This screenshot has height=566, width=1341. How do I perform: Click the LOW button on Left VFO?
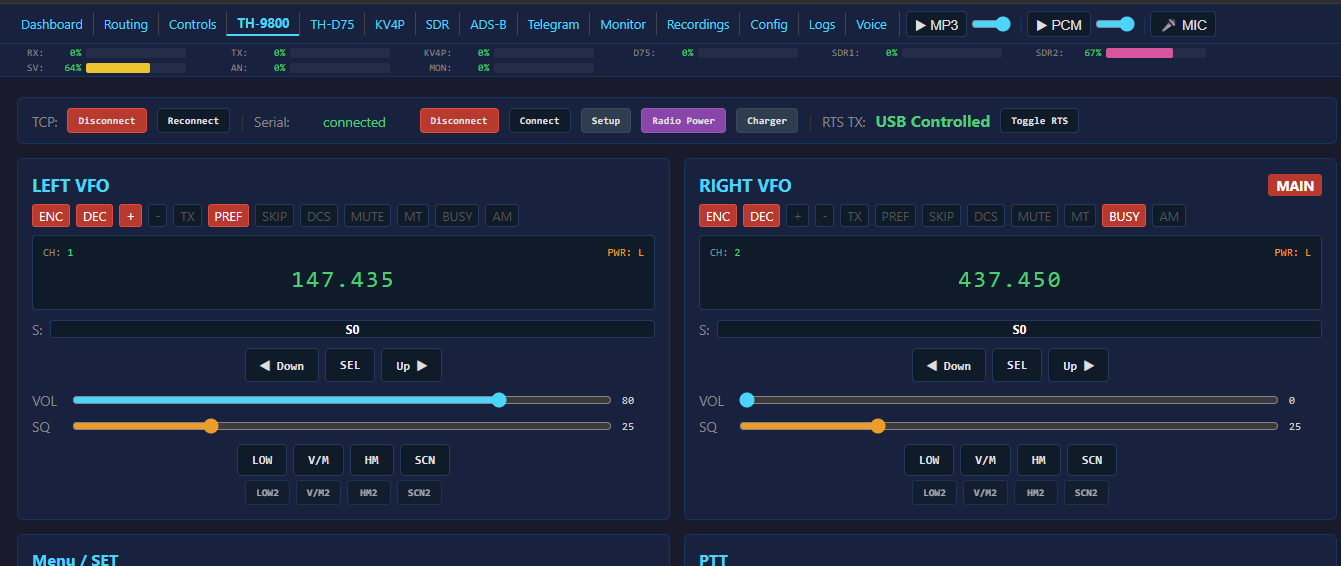pos(262,460)
